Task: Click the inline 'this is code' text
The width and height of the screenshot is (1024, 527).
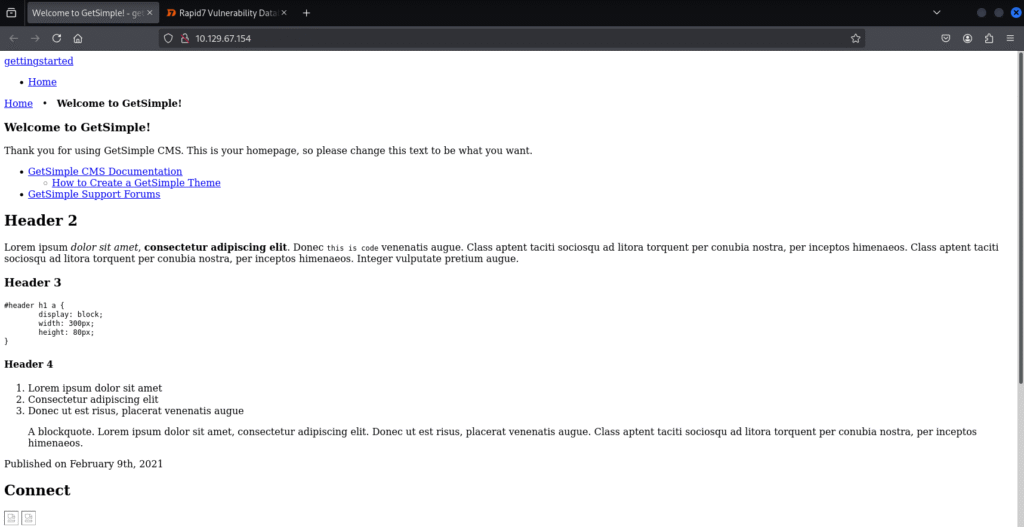Action: (353, 248)
